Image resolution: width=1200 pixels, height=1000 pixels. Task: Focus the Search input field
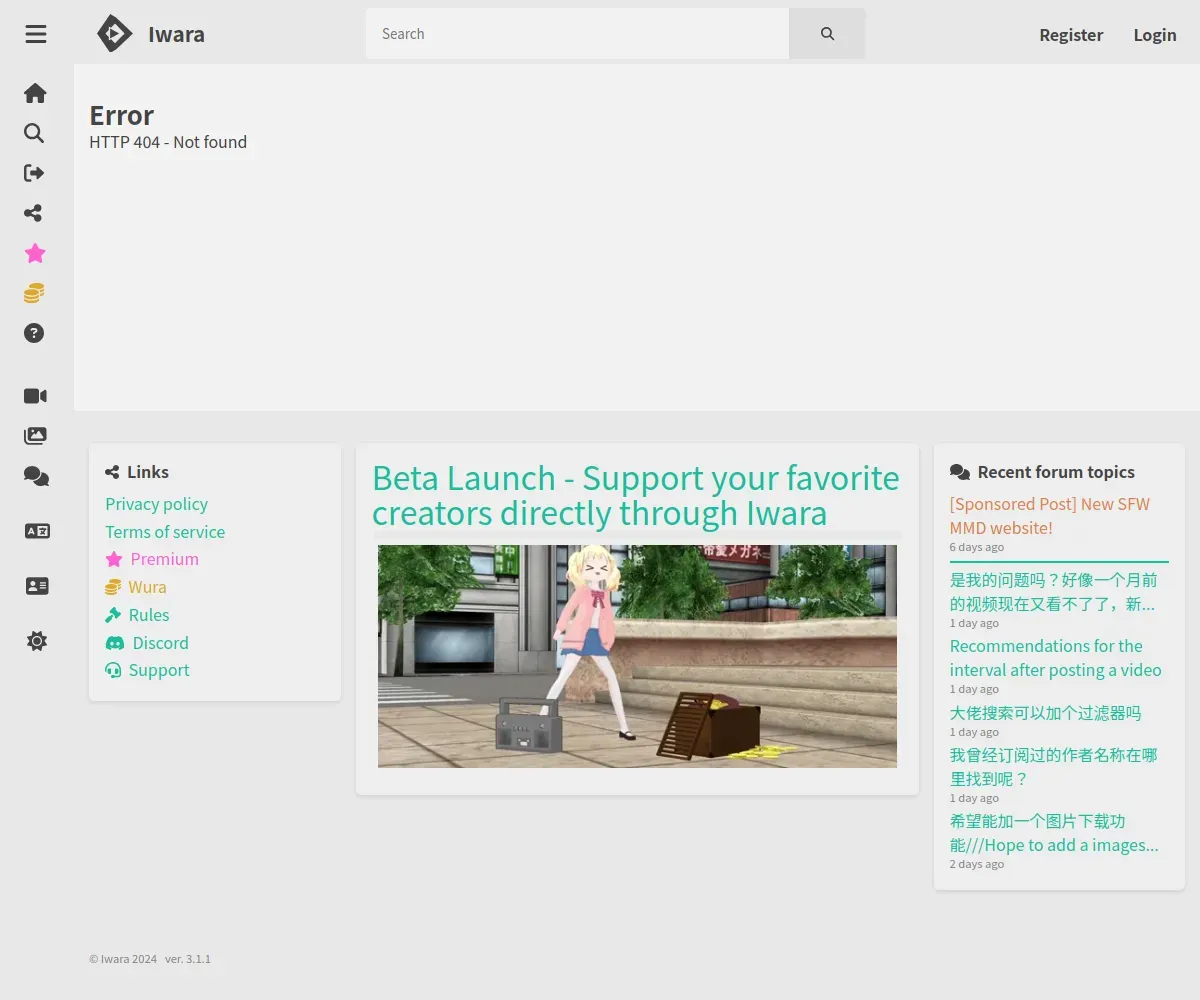[577, 34]
